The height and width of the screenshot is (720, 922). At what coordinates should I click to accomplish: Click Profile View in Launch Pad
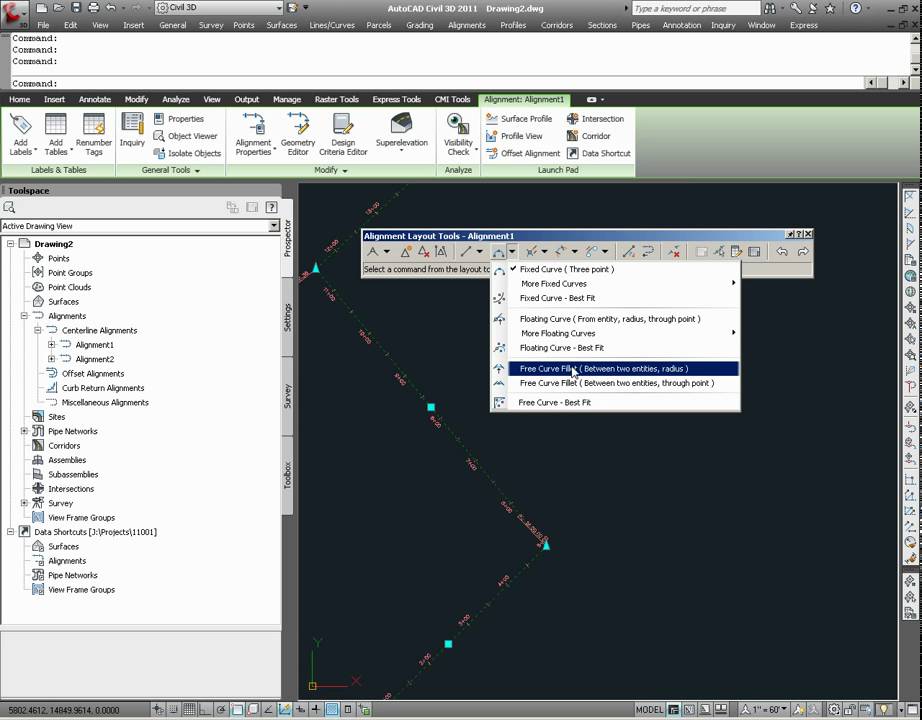(515, 136)
